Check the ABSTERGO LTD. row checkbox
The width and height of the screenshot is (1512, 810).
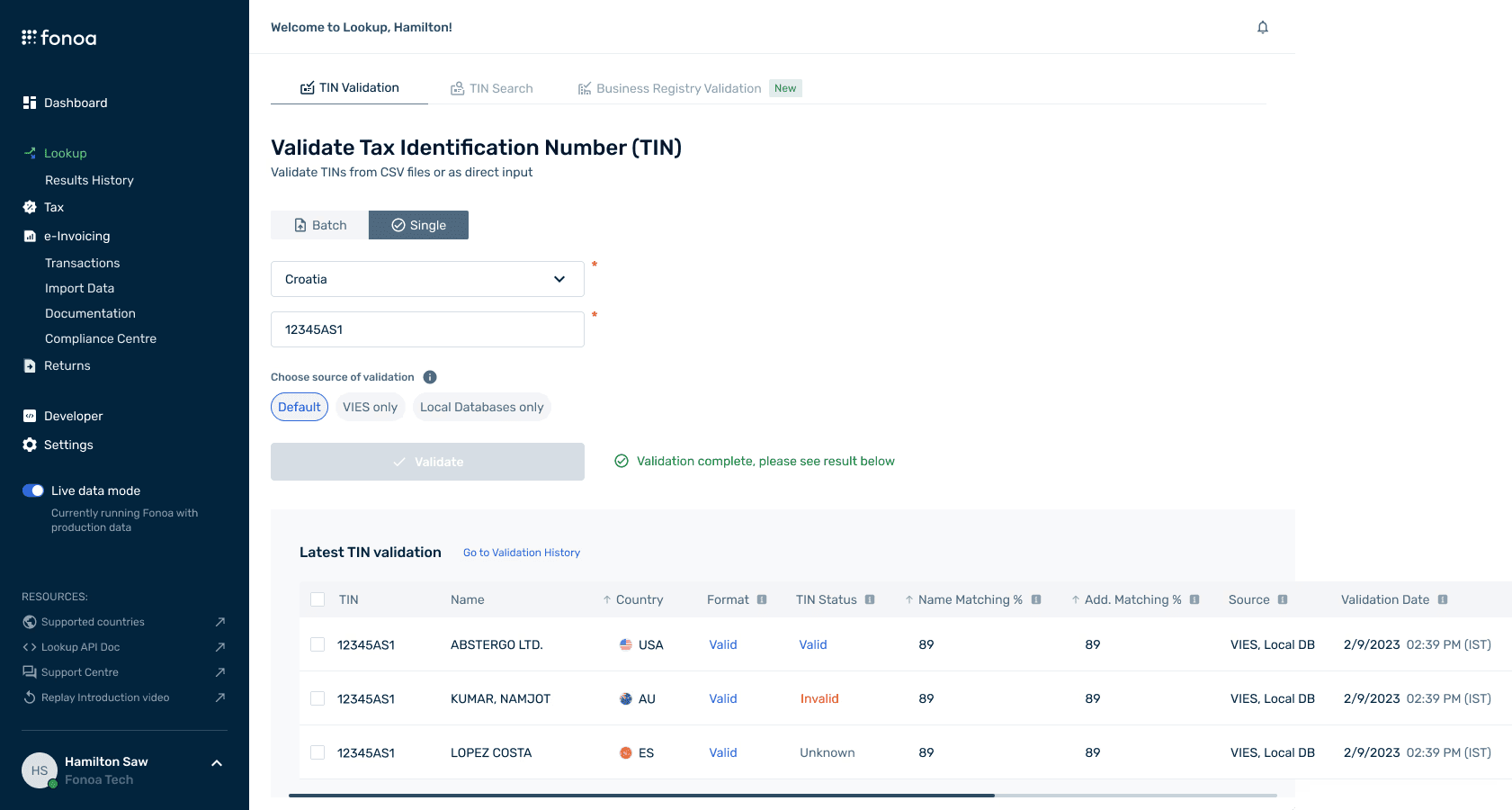(318, 644)
